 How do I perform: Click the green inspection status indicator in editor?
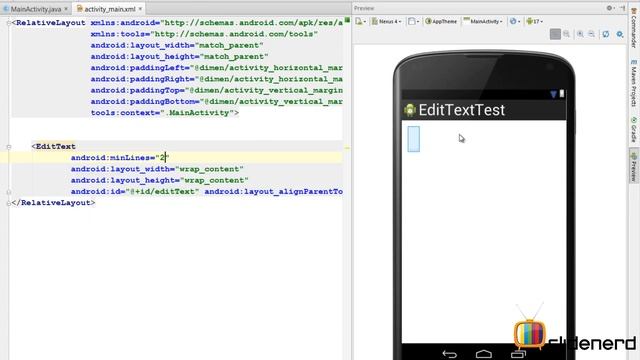pos(347,20)
